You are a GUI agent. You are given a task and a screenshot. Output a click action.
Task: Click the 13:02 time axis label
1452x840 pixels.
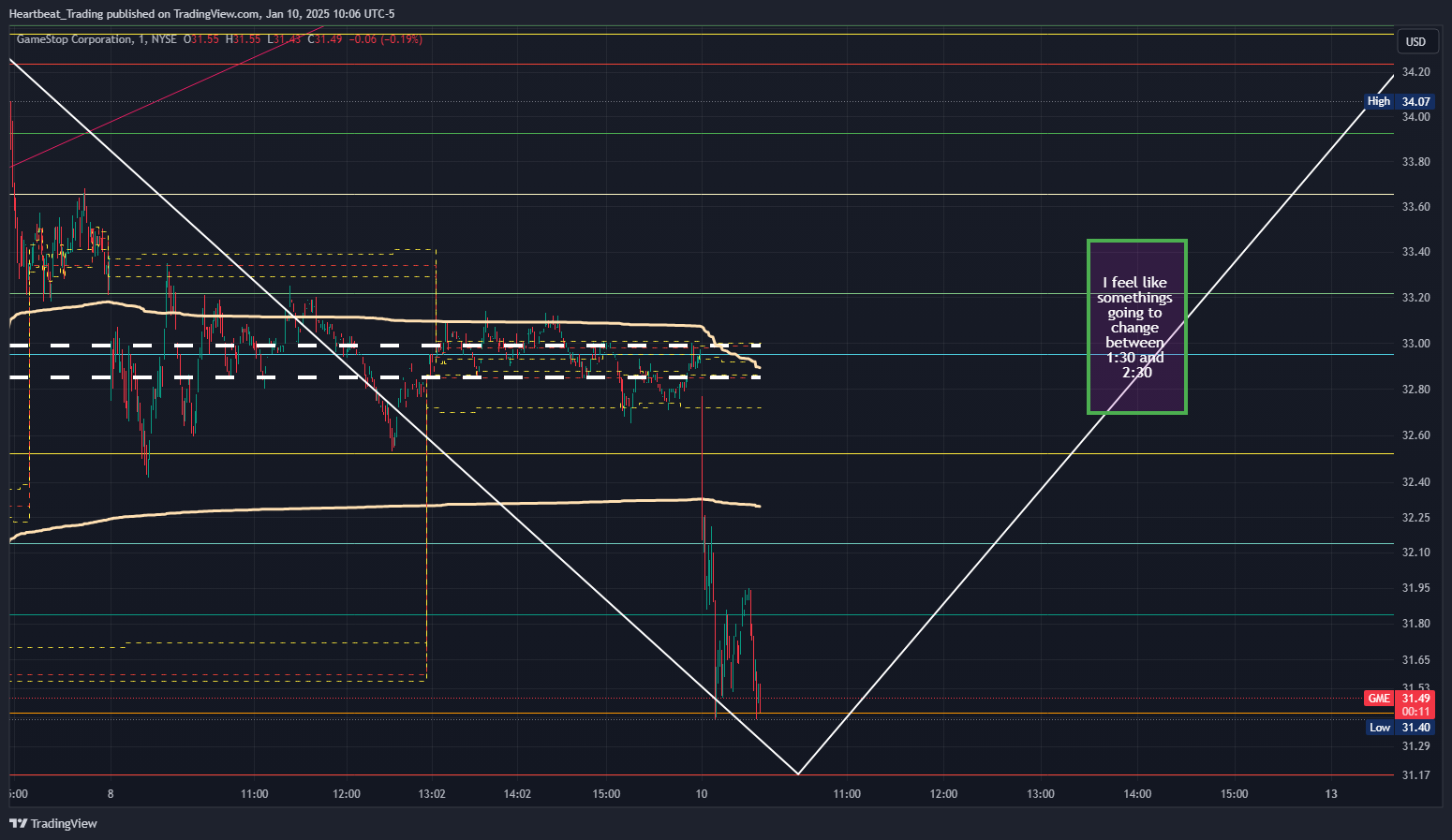click(x=432, y=794)
